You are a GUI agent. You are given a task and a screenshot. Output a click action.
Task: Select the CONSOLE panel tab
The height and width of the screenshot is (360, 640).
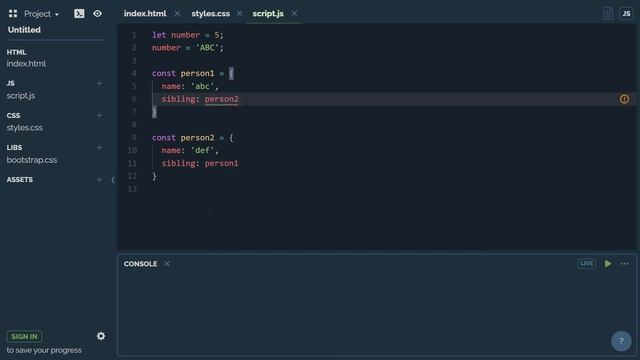140,264
